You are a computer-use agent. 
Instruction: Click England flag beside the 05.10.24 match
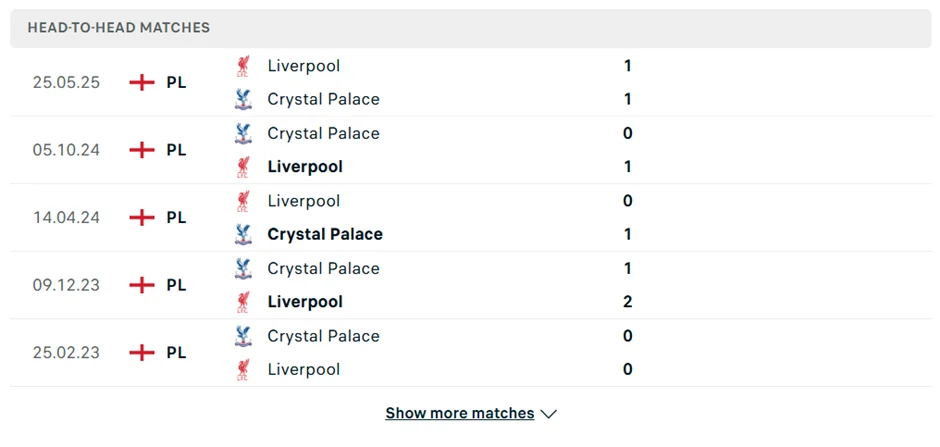142,150
